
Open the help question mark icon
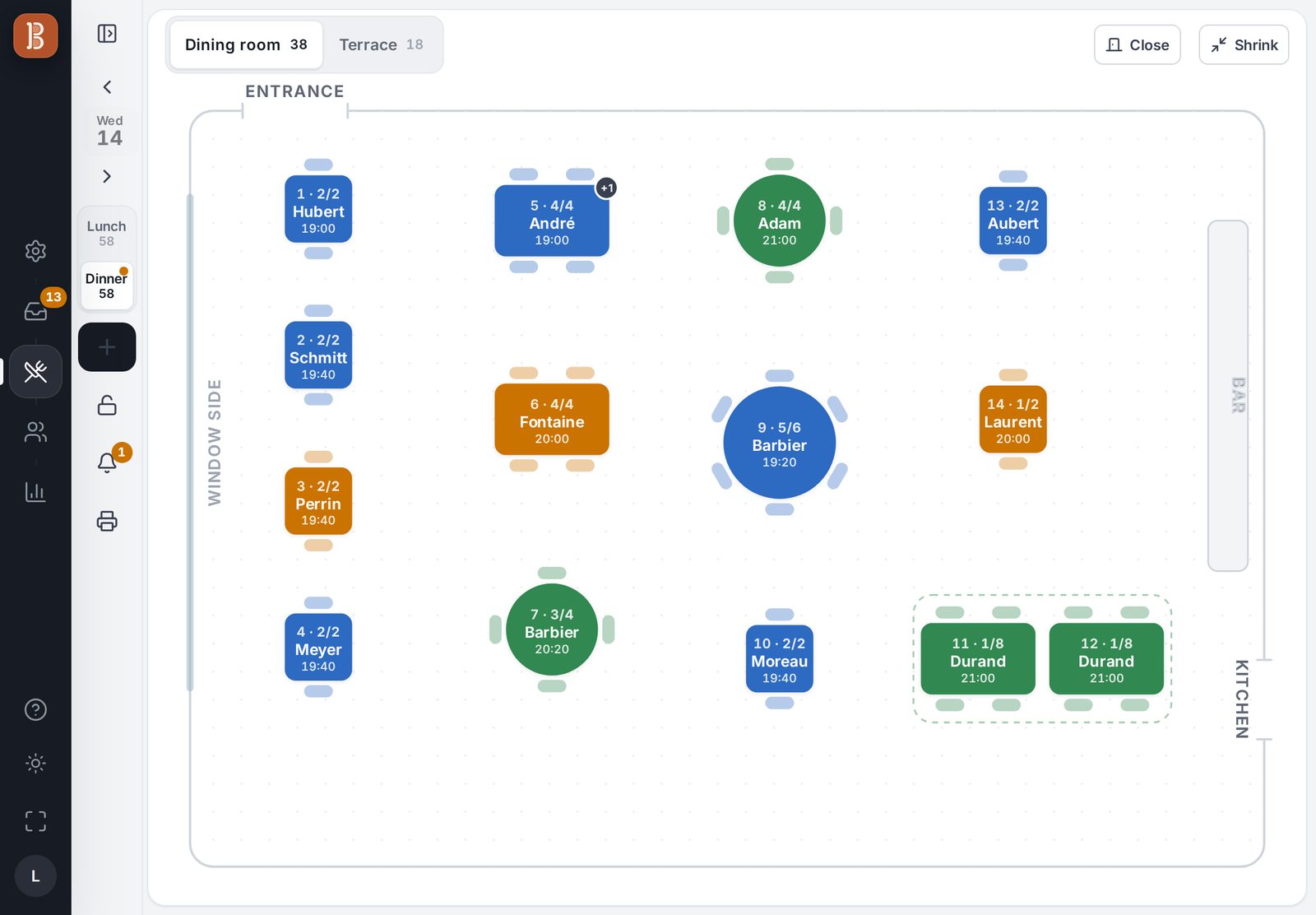(35, 709)
